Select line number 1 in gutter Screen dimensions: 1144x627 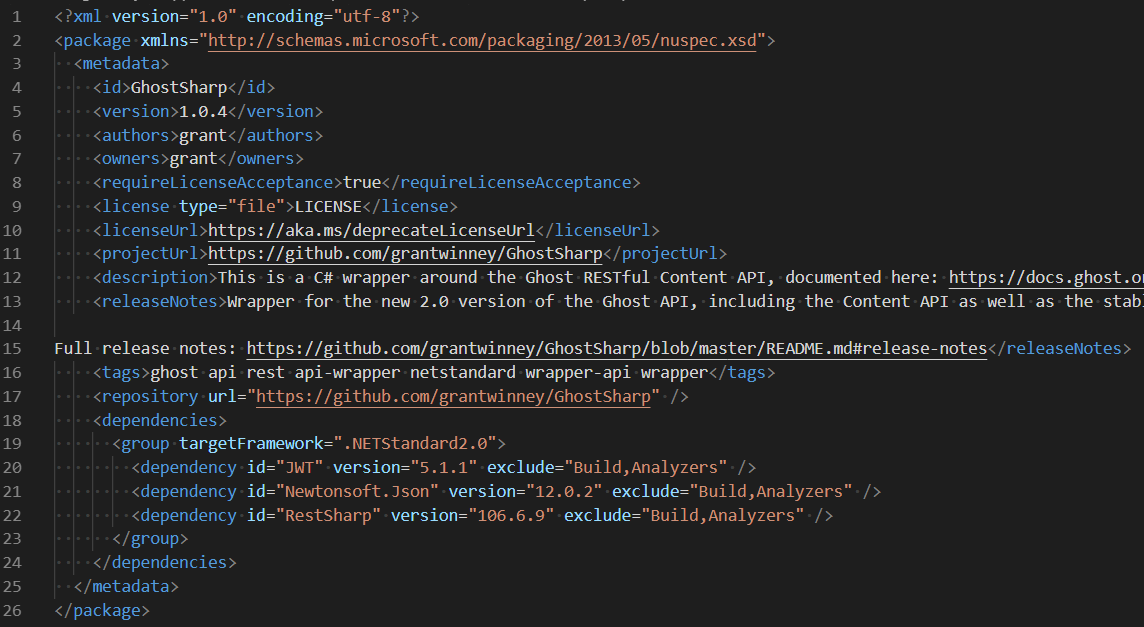pyautogui.click(x=17, y=16)
